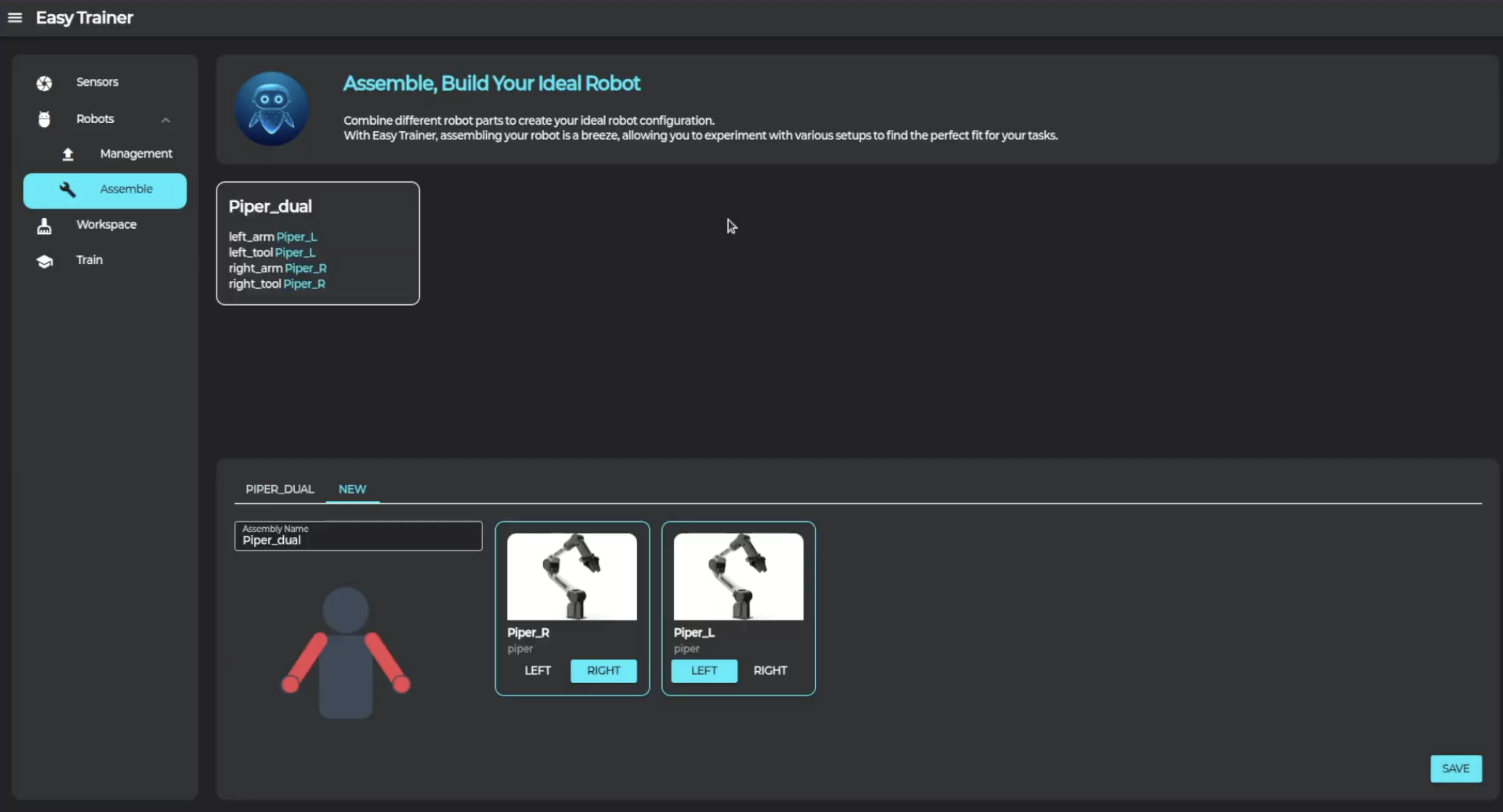Click the Workspace broom icon
Image resolution: width=1503 pixels, height=812 pixels.
click(44, 225)
